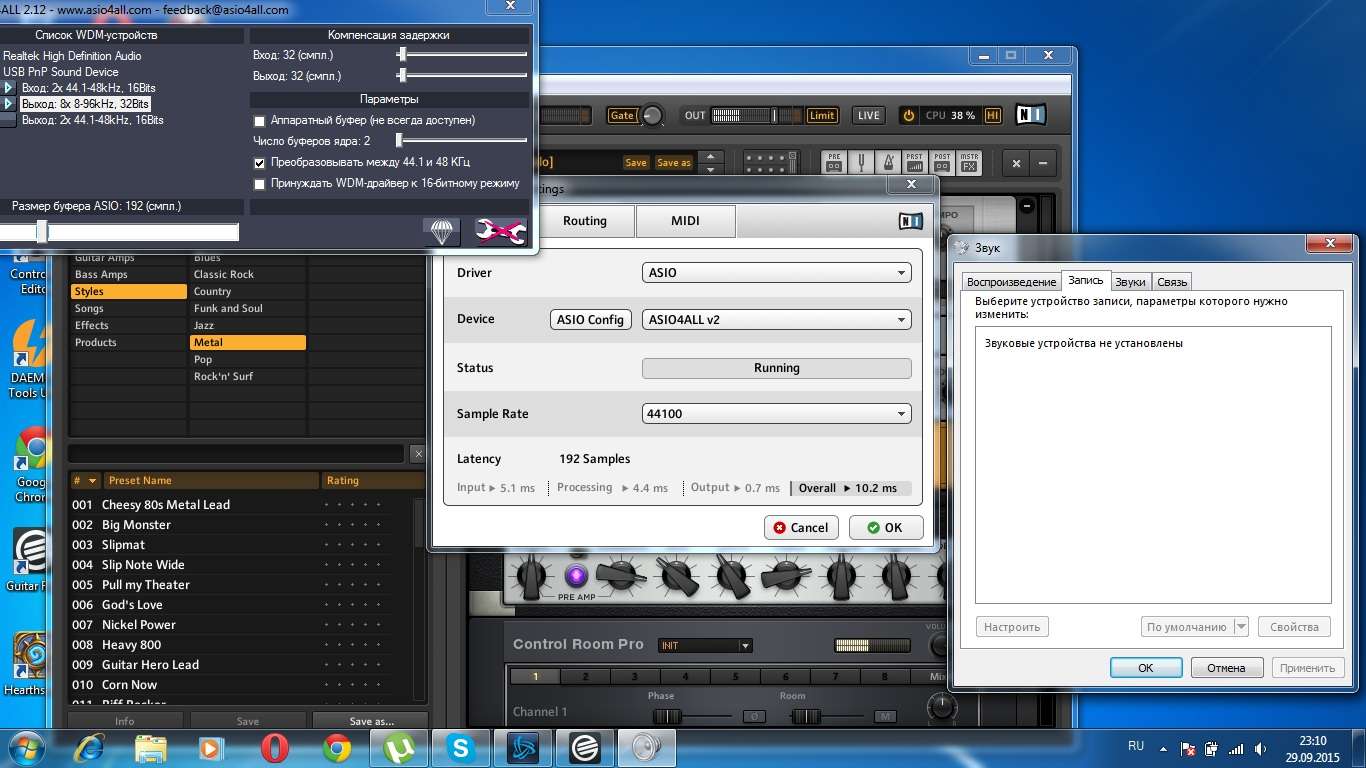The height and width of the screenshot is (768, 1366).
Task: Select the Big Monster preset
Action: 136,525
